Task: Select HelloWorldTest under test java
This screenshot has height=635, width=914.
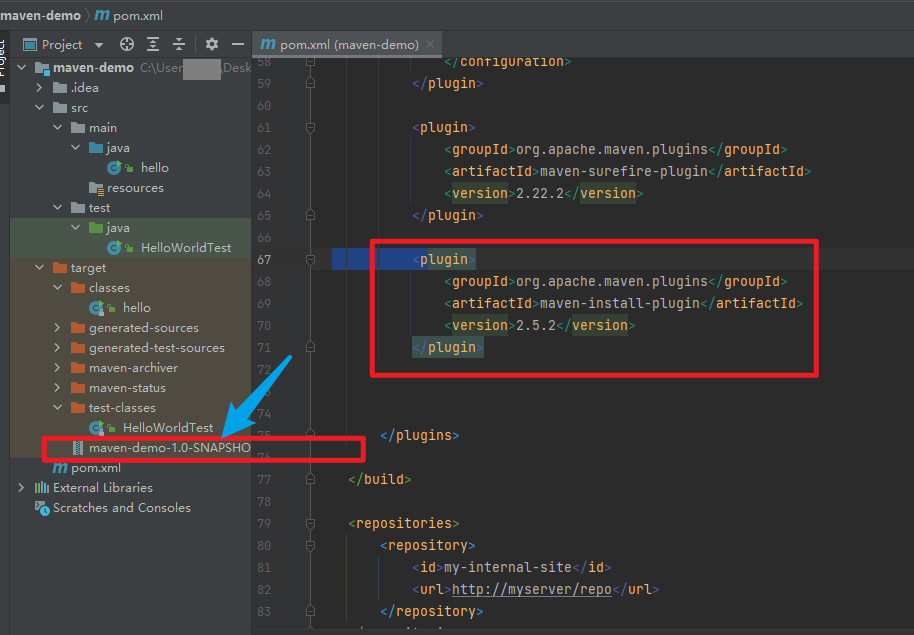Action: tap(185, 248)
